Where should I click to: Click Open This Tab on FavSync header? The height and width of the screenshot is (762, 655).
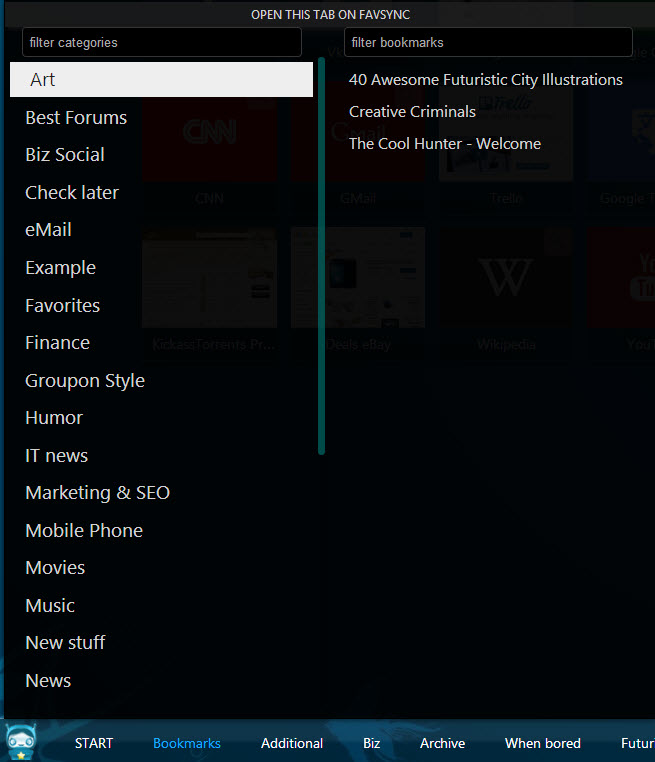330,15
